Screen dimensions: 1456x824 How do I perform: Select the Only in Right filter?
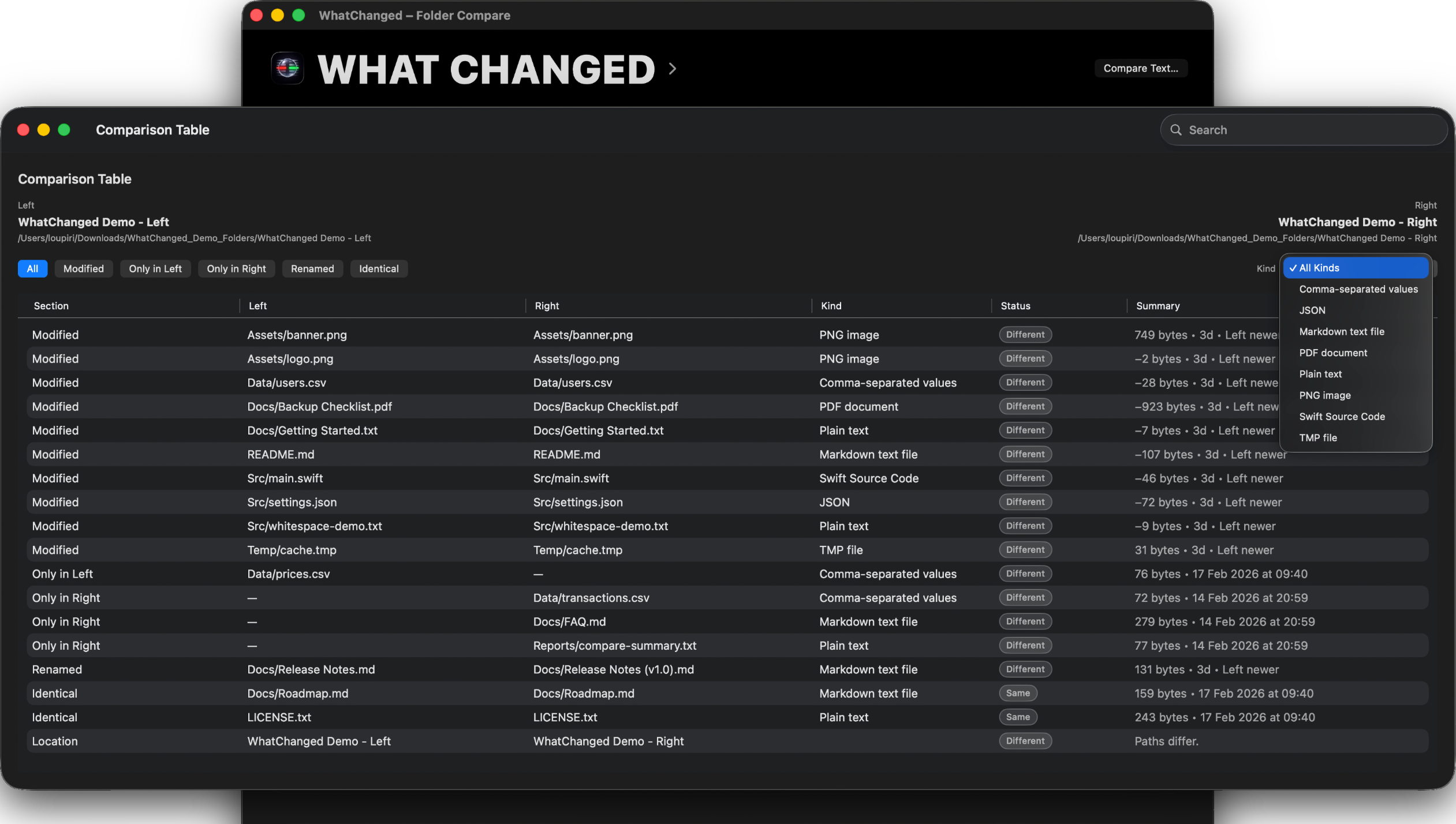click(x=236, y=268)
